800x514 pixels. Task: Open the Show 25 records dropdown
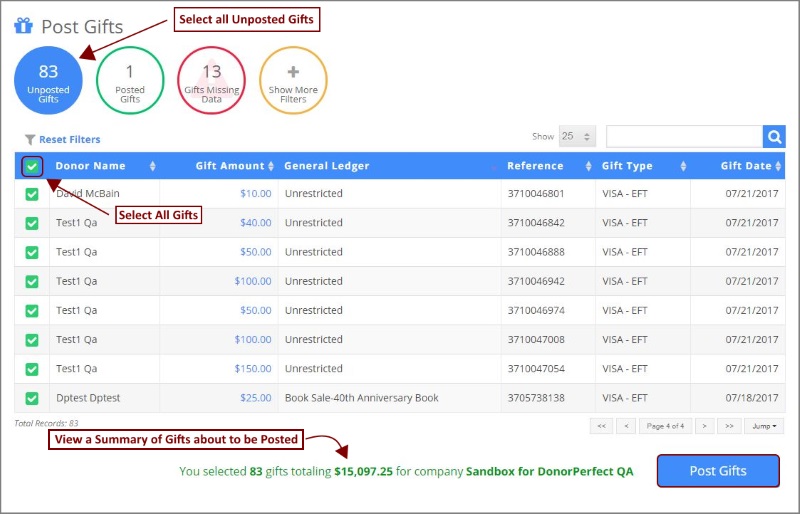577,136
